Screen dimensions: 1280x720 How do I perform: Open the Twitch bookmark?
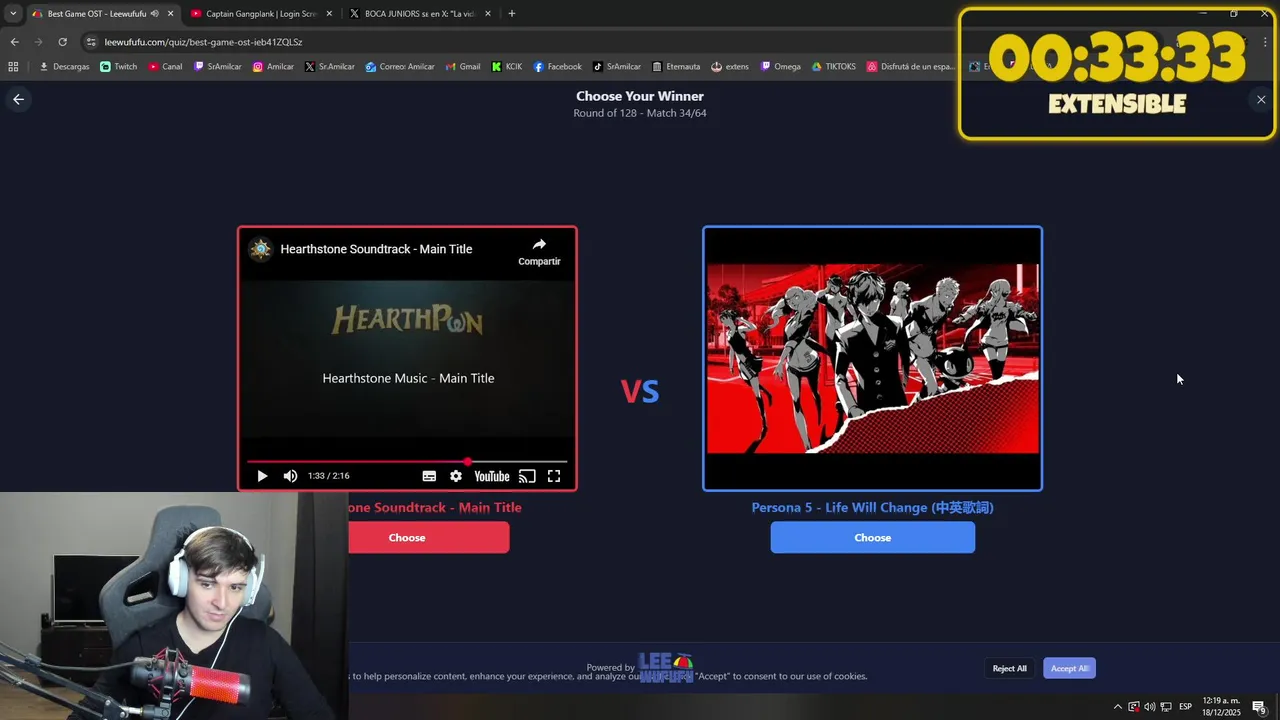point(119,67)
